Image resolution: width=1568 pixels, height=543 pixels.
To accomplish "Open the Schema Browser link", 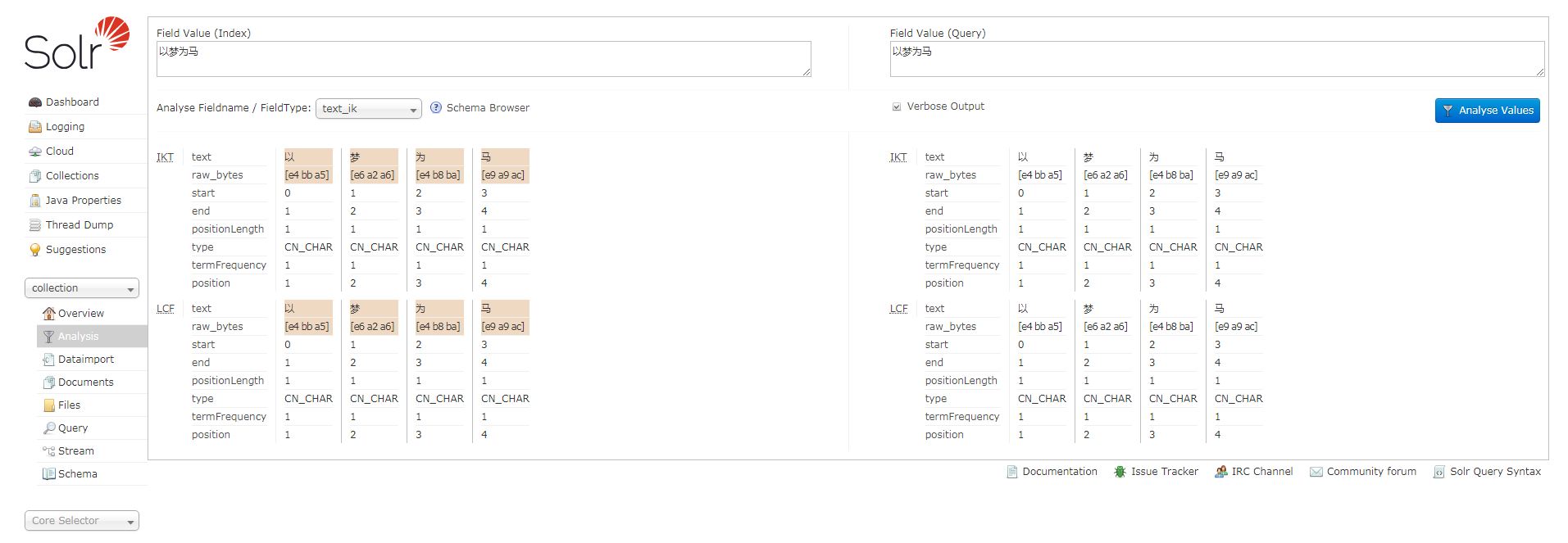I will point(488,108).
